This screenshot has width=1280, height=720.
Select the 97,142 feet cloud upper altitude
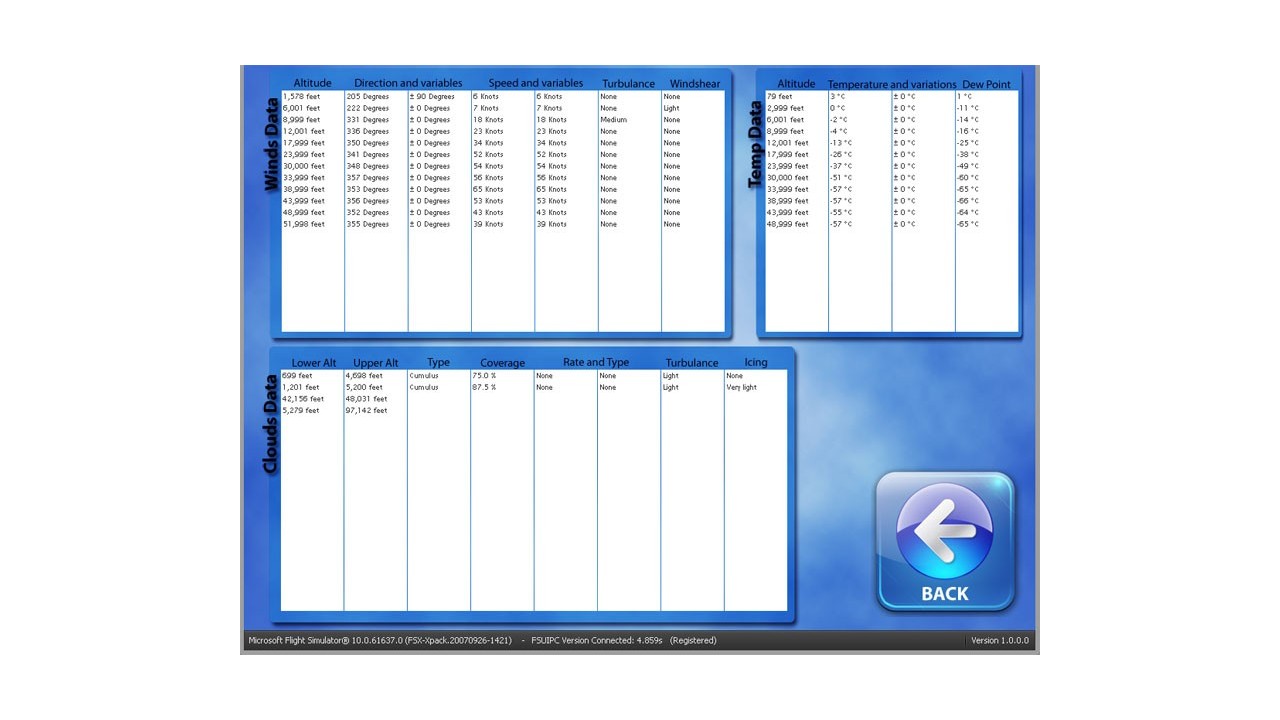367,410
